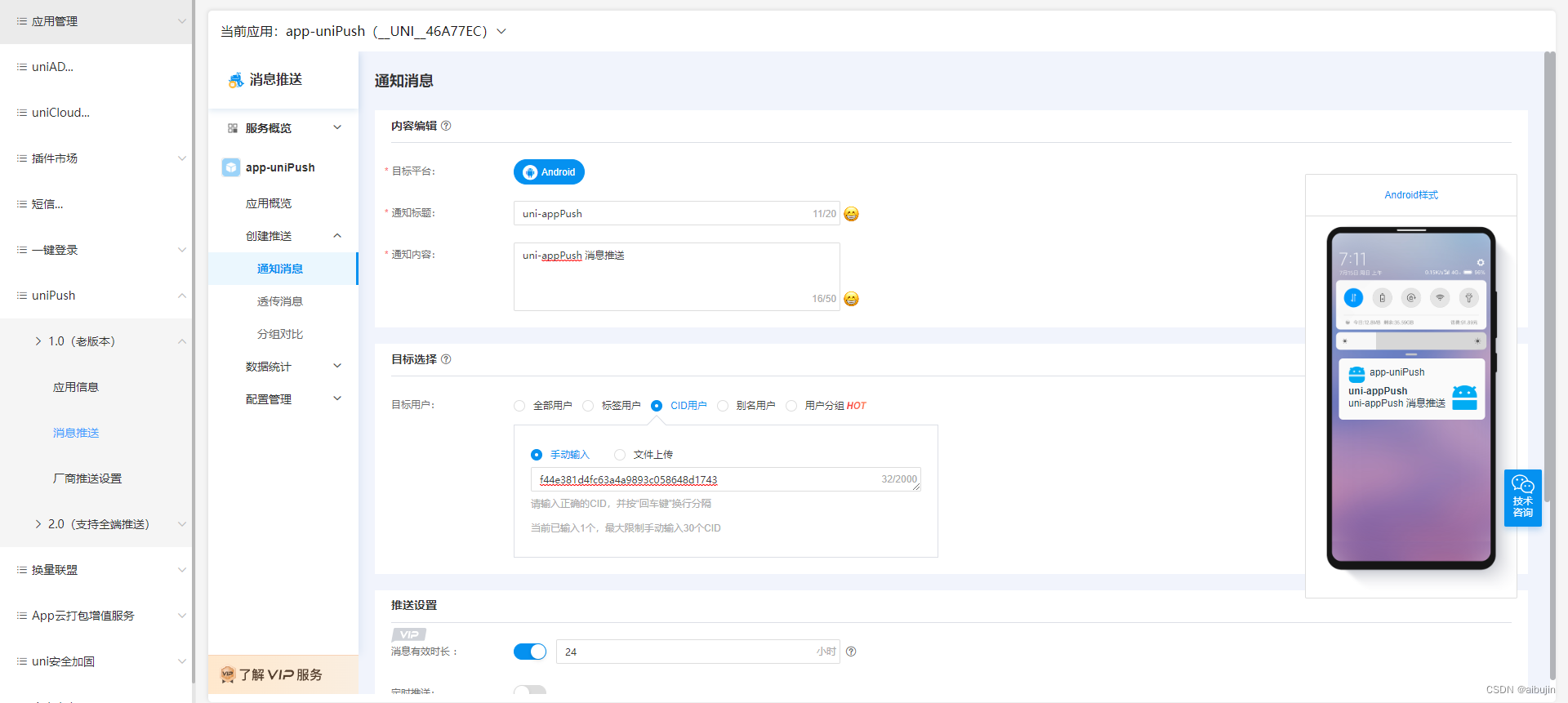This screenshot has height=703, width=1568.
Task: Click the phone preview notification card
Action: click(1411, 389)
